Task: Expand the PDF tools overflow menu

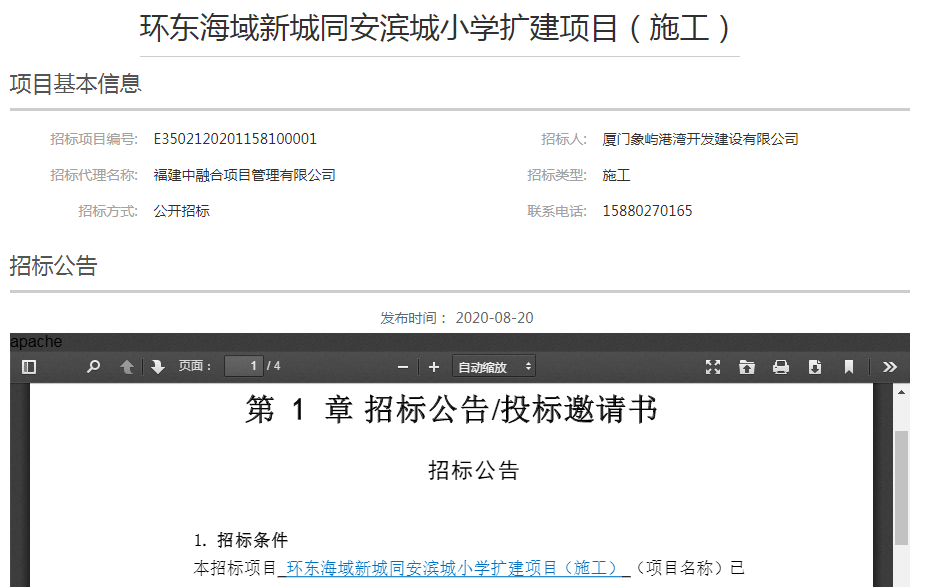Action: [x=890, y=367]
